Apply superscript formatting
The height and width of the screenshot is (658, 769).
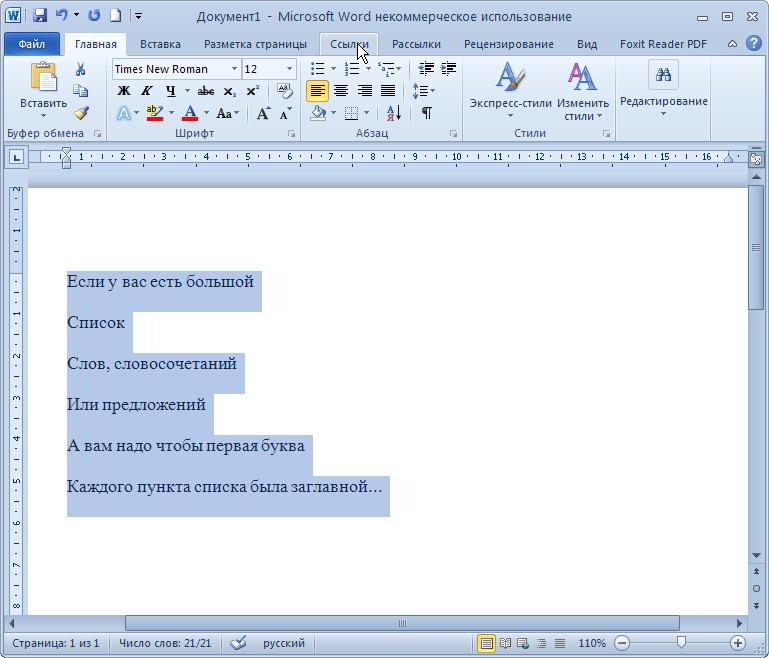253,91
